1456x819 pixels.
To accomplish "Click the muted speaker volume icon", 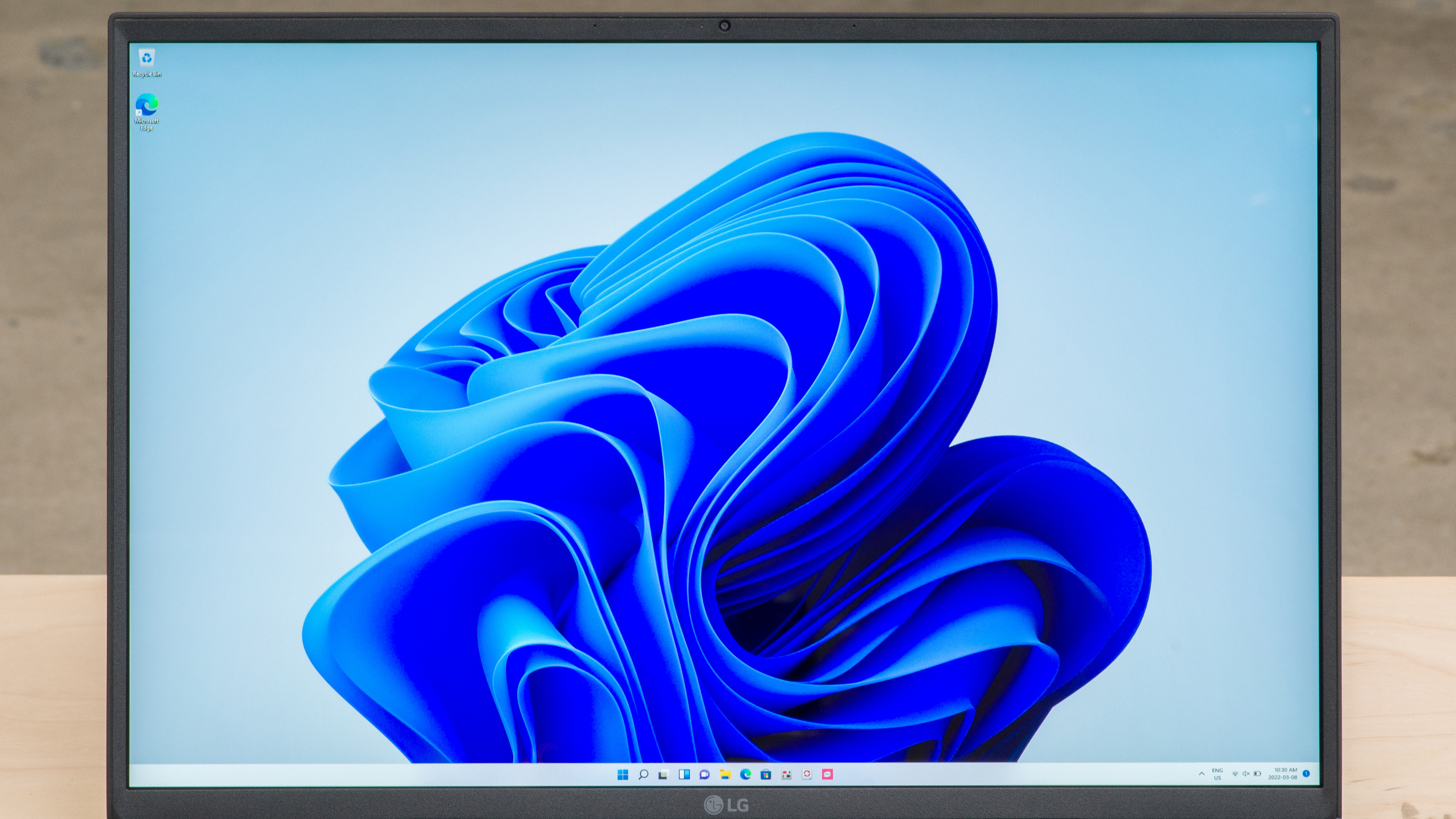I will pos(1246,774).
